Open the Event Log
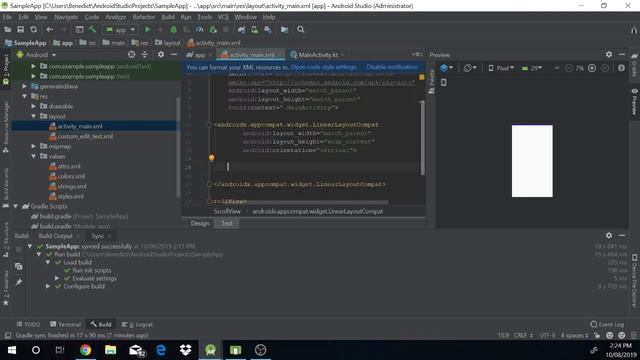The height and width of the screenshot is (360, 640). point(607,324)
